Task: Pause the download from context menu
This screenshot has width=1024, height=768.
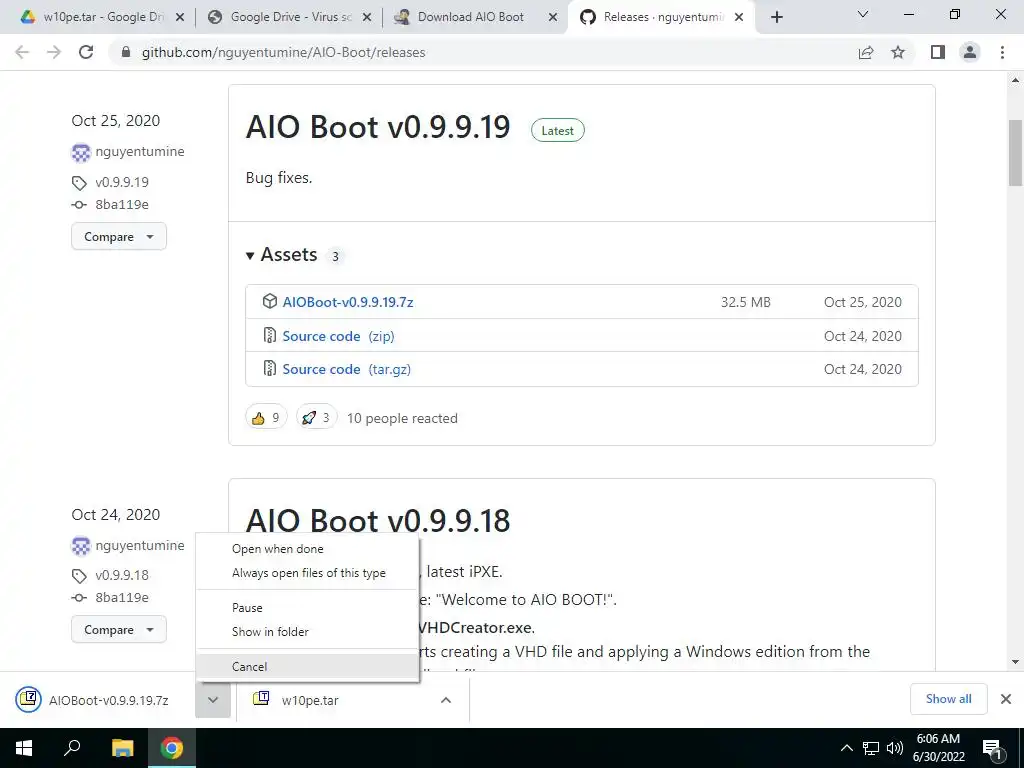Action: pos(308,607)
